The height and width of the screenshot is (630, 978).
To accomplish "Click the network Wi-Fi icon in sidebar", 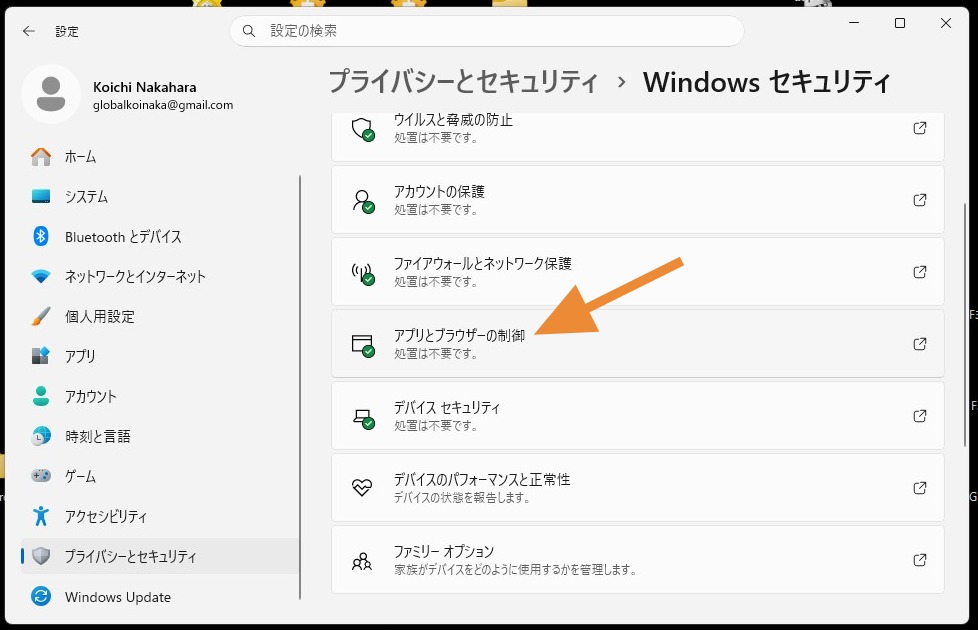I will [x=41, y=276].
